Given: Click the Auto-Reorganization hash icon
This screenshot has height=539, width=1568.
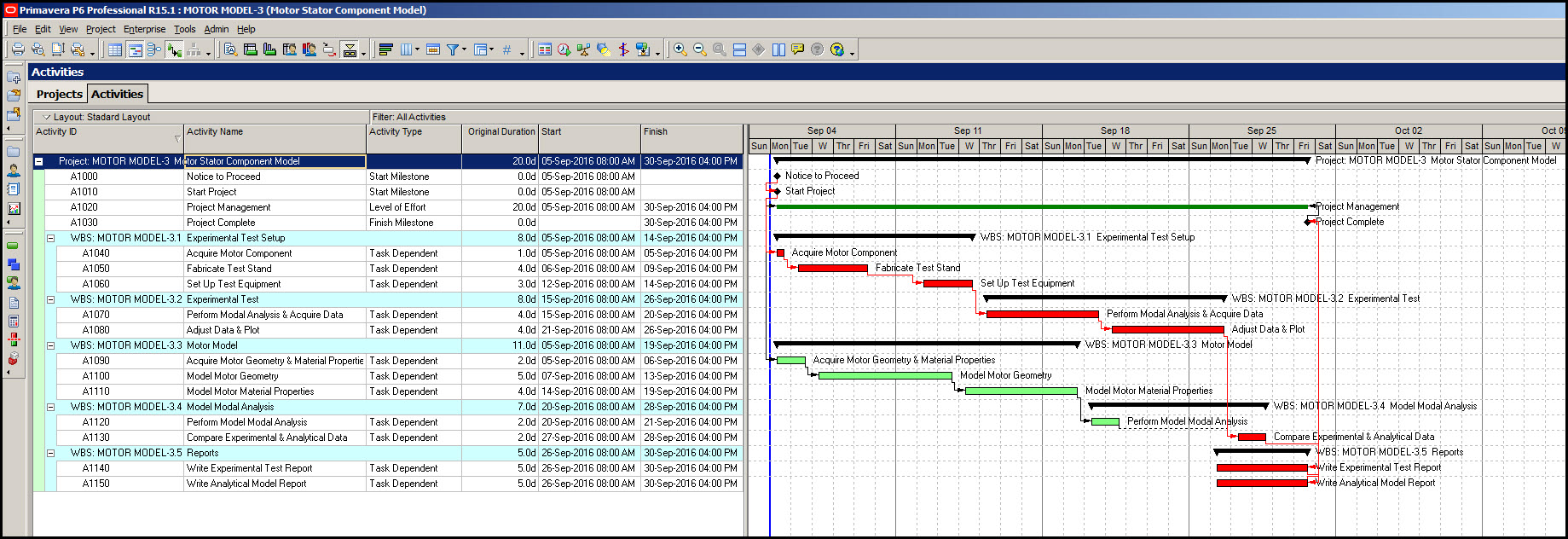Looking at the screenshot, I should 506,49.
